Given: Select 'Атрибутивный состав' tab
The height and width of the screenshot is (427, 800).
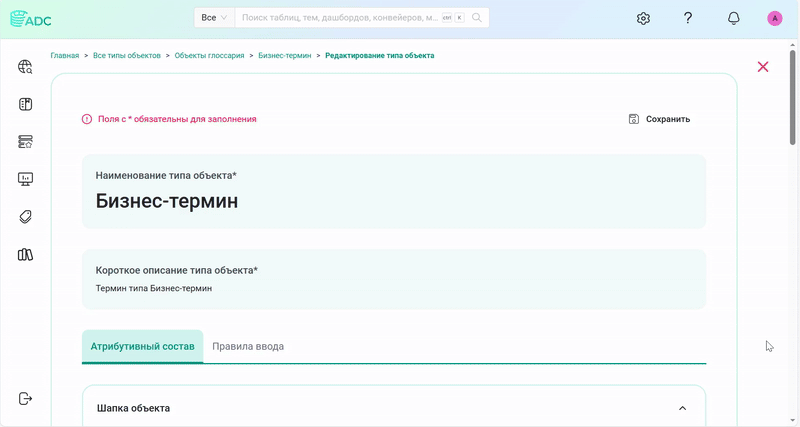Looking at the screenshot, I should (x=142, y=346).
